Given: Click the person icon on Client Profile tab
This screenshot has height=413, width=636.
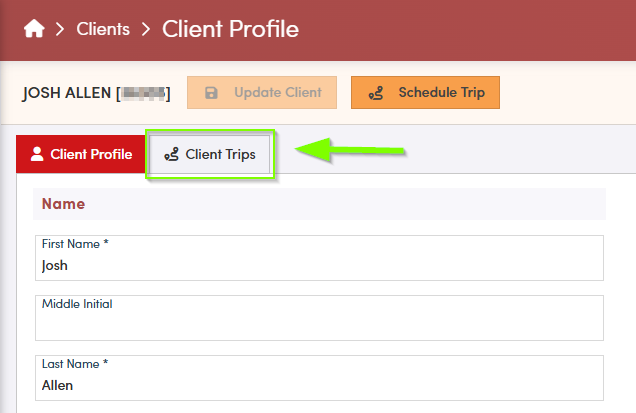Looking at the screenshot, I should tap(37, 154).
